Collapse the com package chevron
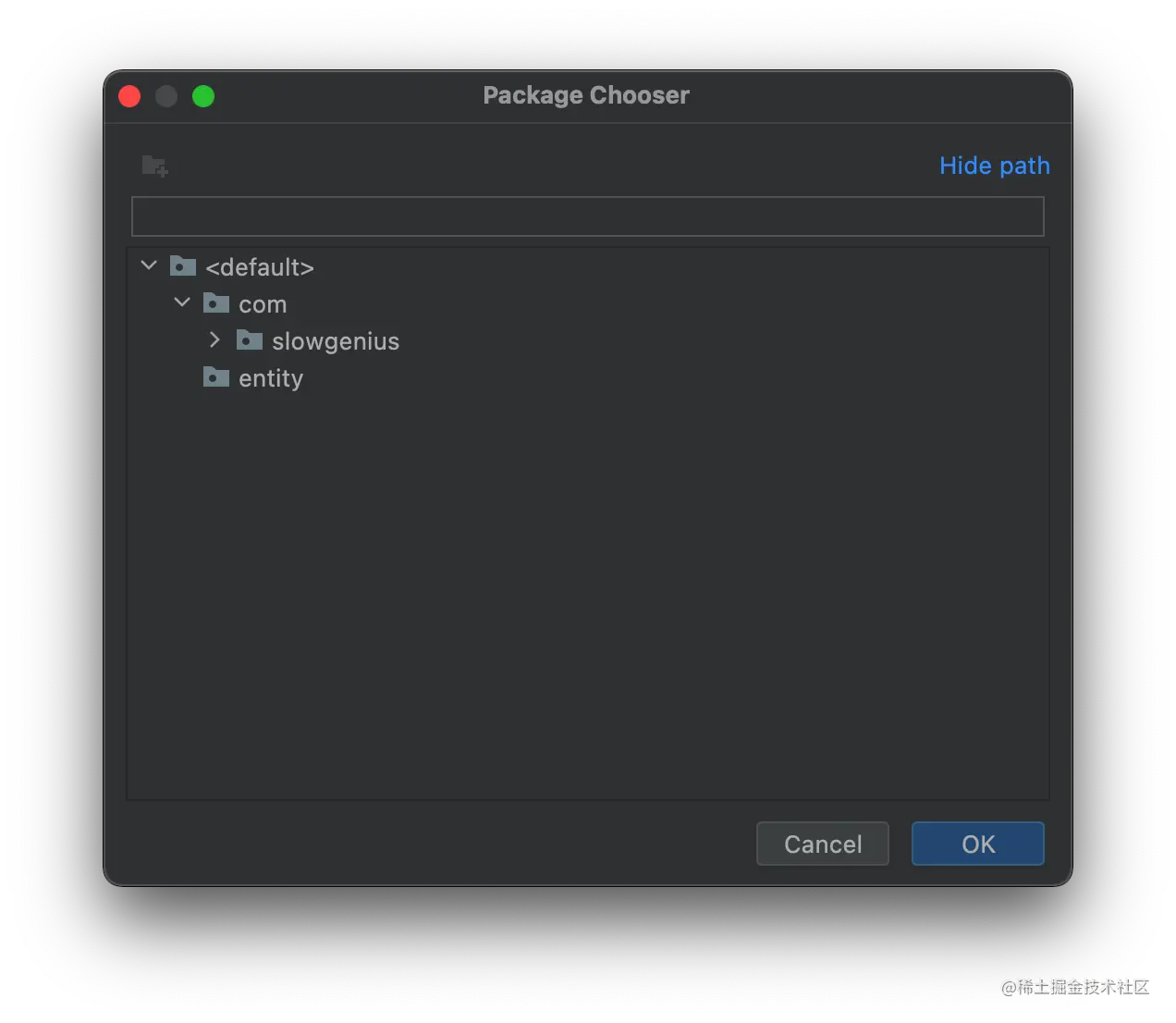Screen dimensions: 1176x1023 point(182,303)
